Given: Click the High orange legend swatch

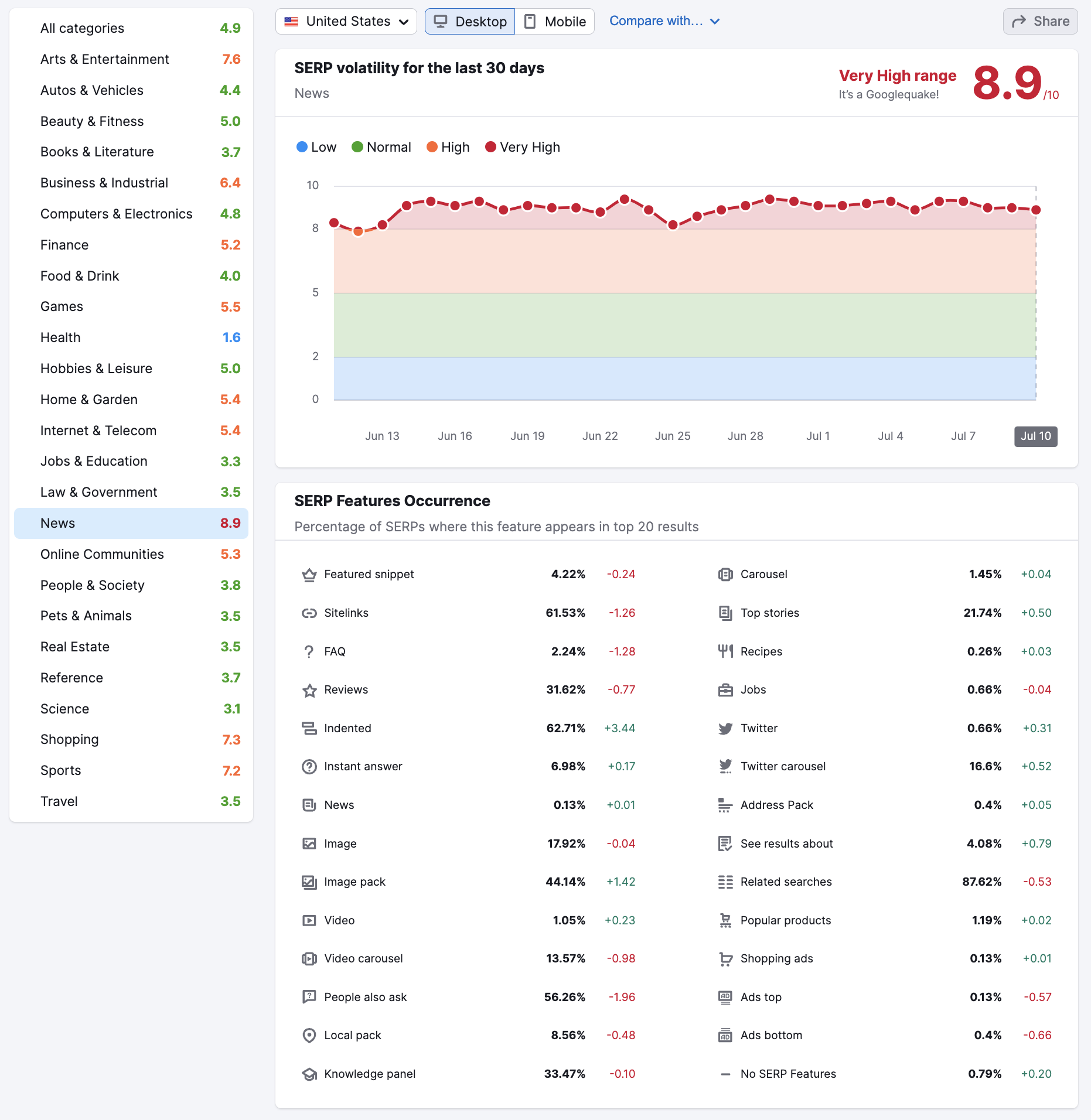Looking at the screenshot, I should click(x=432, y=147).
